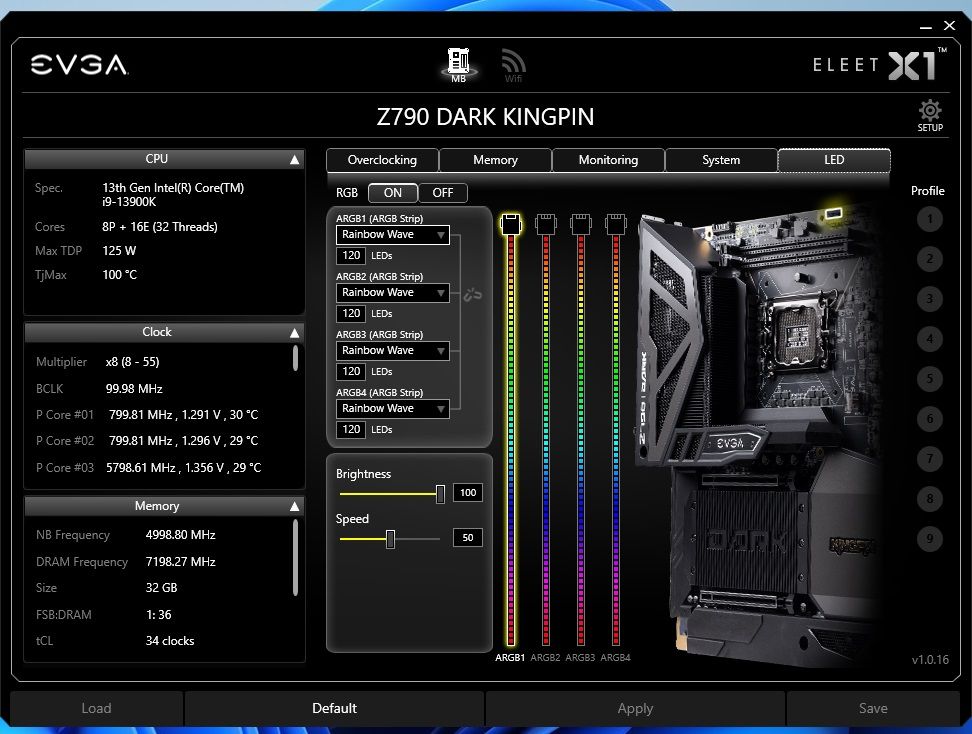Select the Wifi icon

513,66
